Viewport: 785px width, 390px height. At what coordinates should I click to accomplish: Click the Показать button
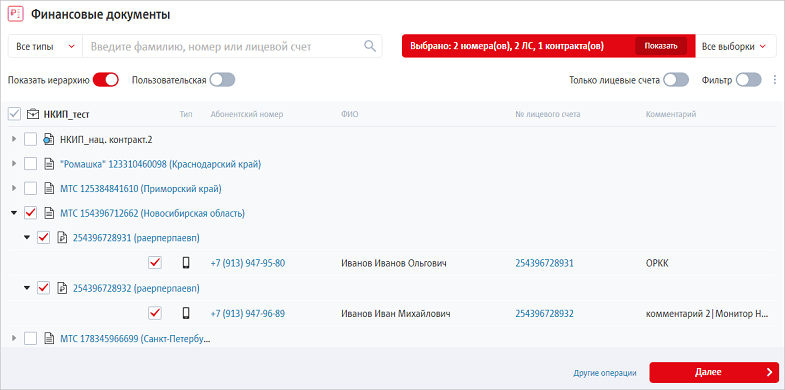[661, 46]
